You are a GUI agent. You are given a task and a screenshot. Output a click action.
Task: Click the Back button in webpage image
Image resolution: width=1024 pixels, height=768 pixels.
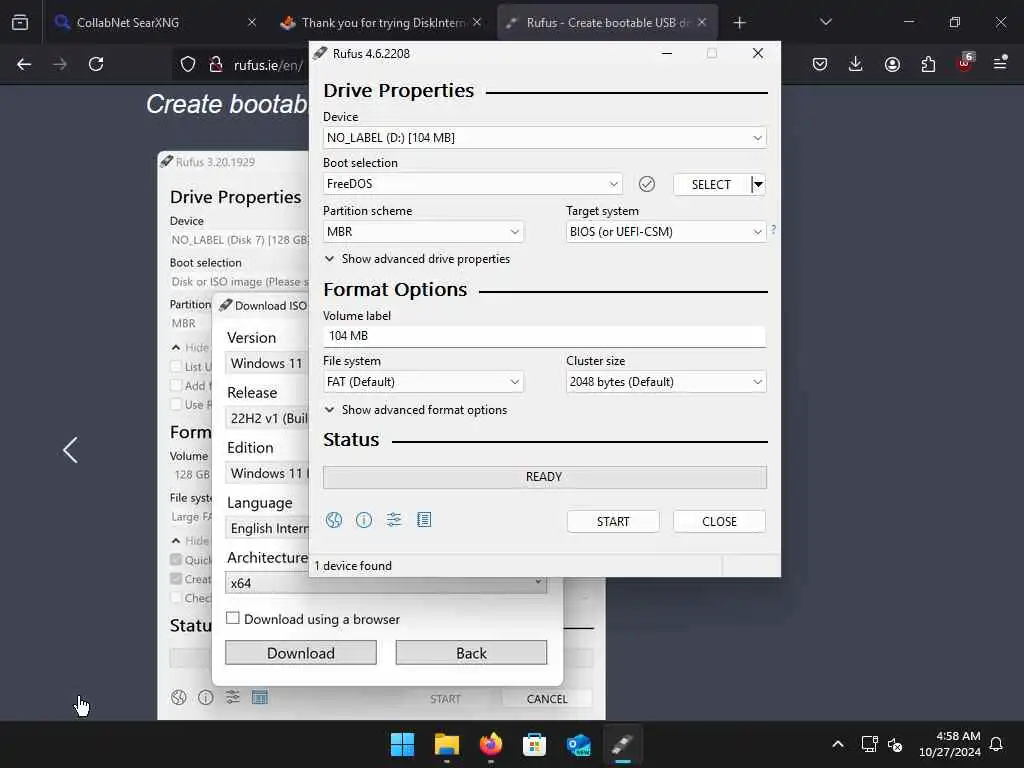(472, 653)
